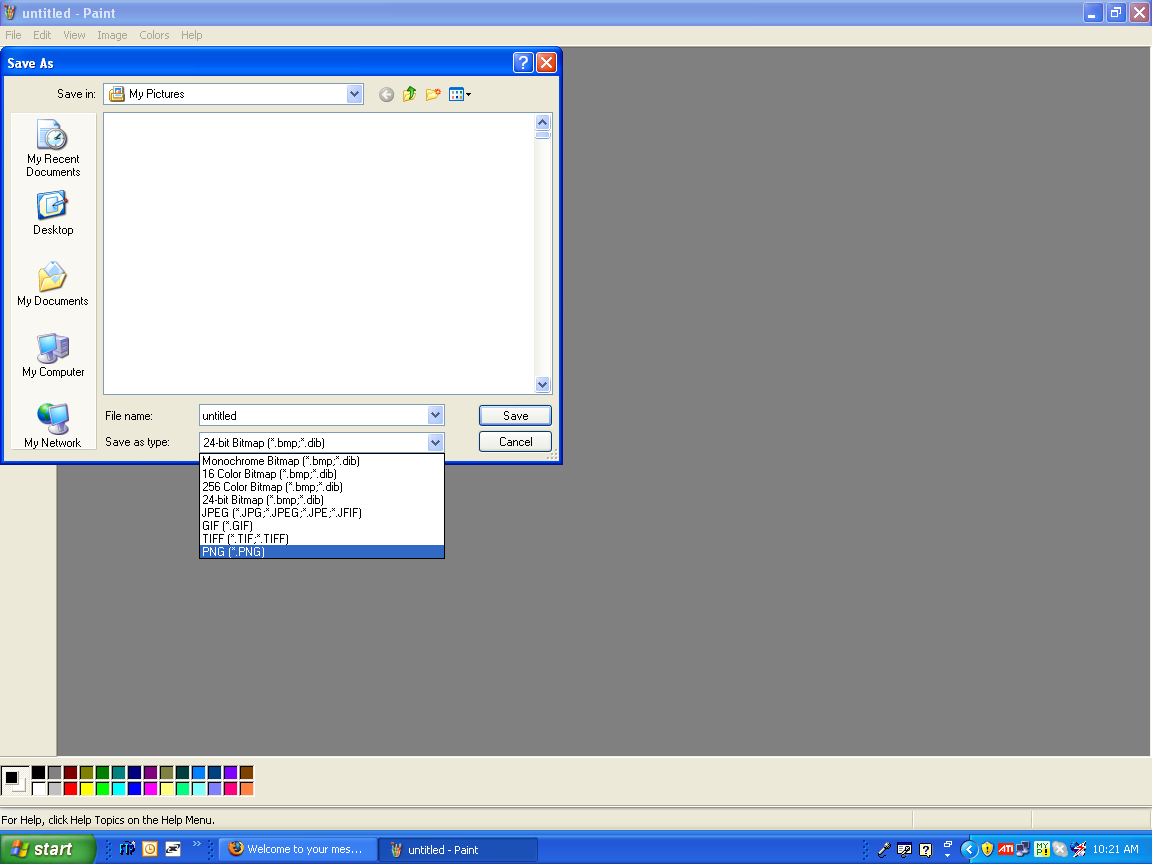Screen dimensions: 1152x864
Task: Pick the brown color swatch
Action: click(246, 772)
